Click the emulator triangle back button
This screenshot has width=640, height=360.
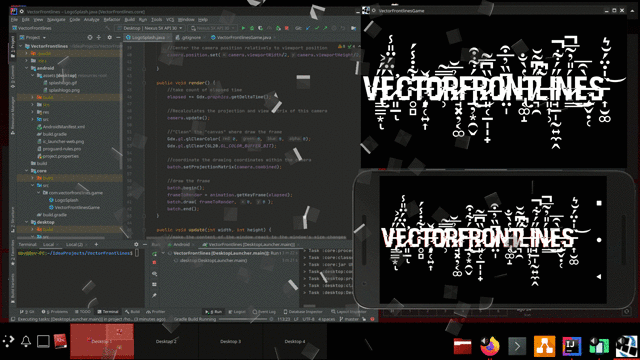tap(599, 277)
